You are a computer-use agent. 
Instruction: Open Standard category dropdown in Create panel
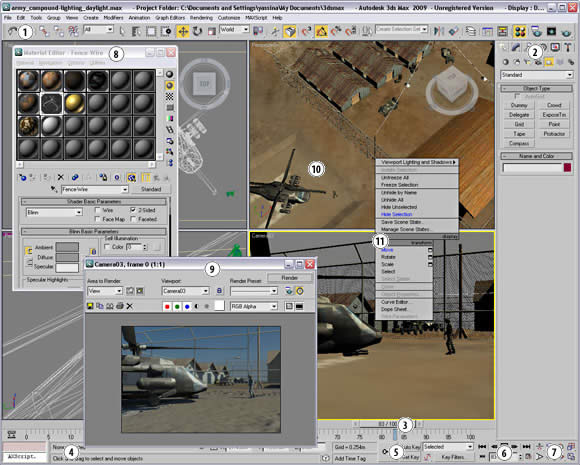(536, 75)
